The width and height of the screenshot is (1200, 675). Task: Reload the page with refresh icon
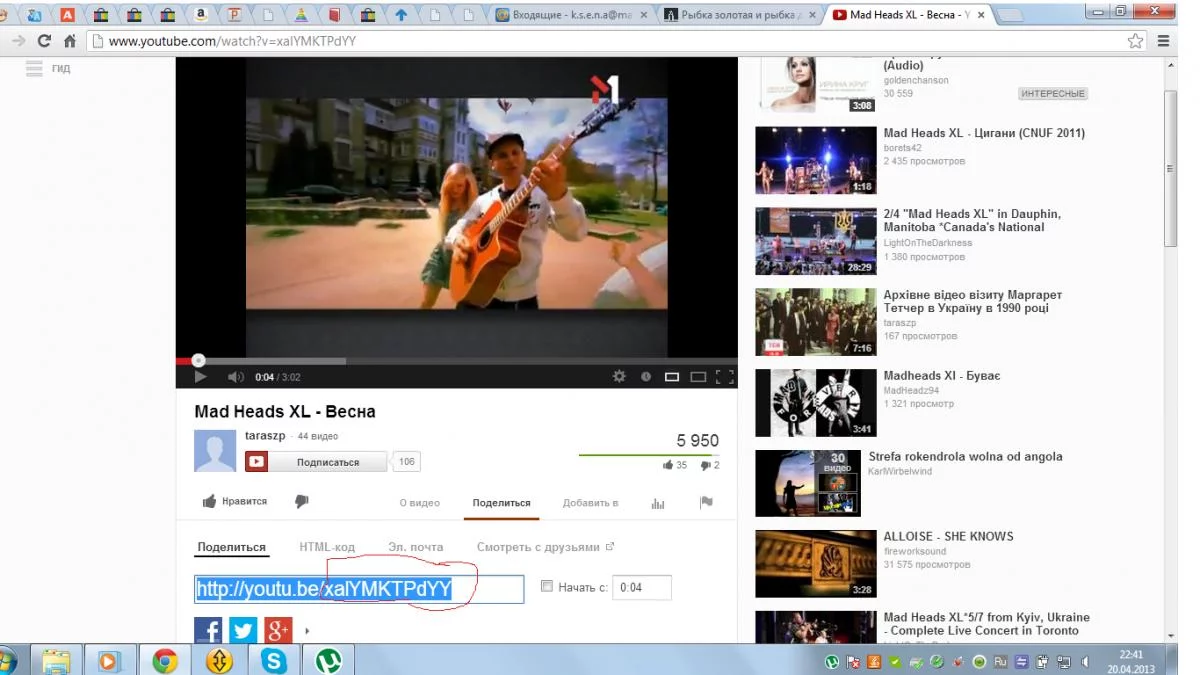44,41
